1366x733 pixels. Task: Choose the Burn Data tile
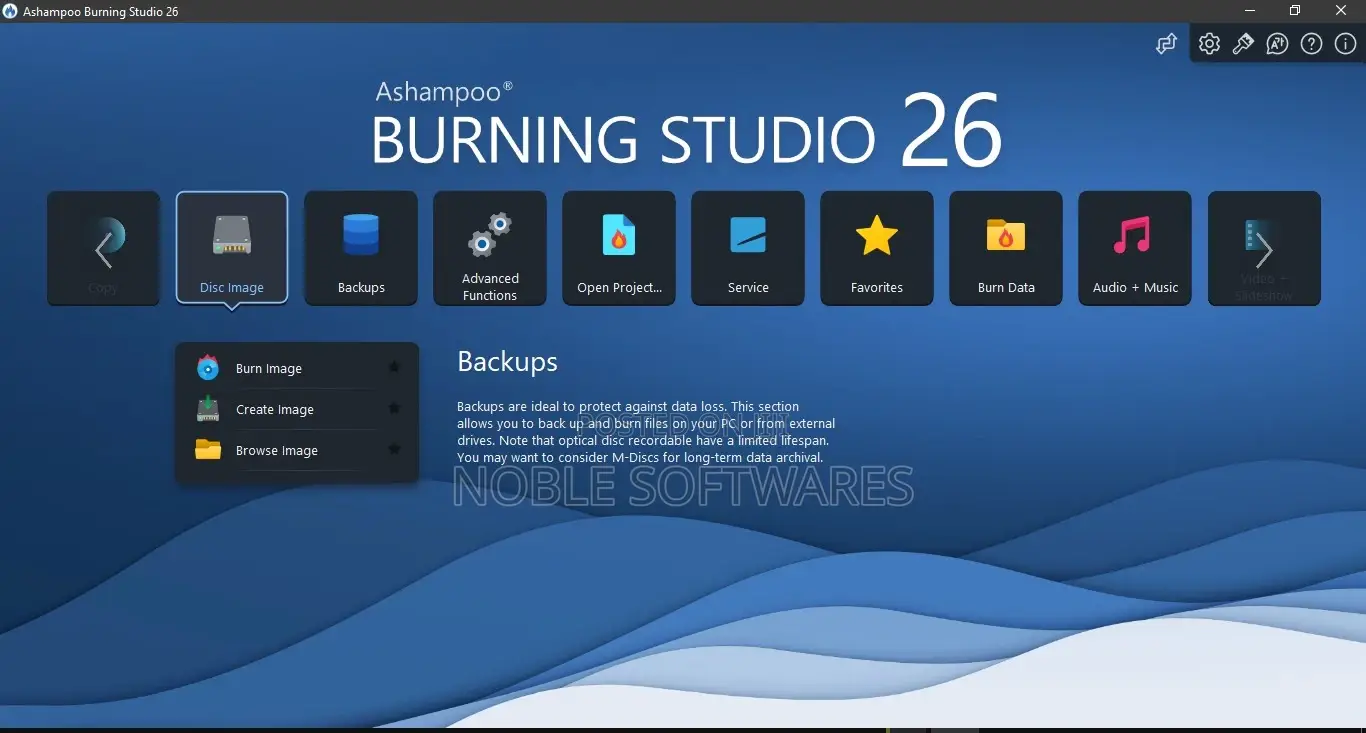pyautogui.click(x=1006, y=248)
